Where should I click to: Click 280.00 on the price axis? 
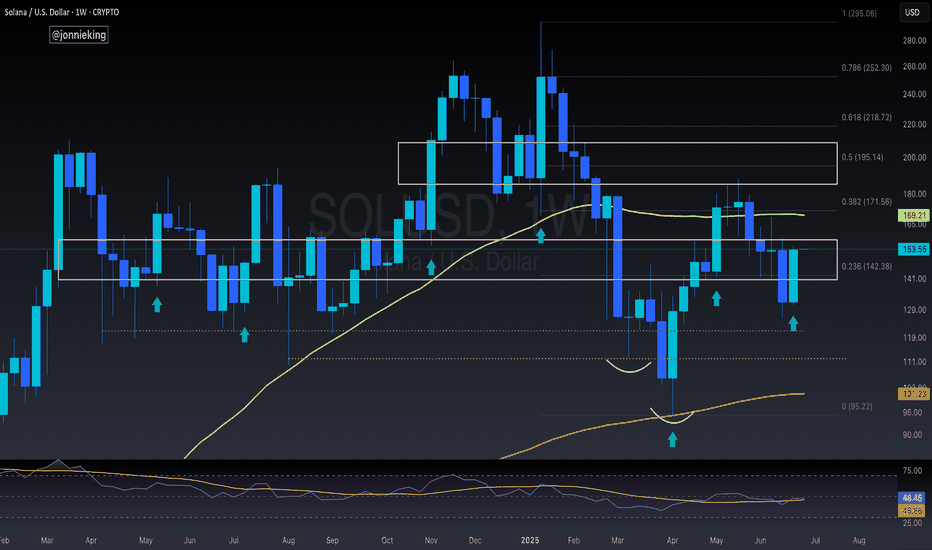tap(914, 40)
